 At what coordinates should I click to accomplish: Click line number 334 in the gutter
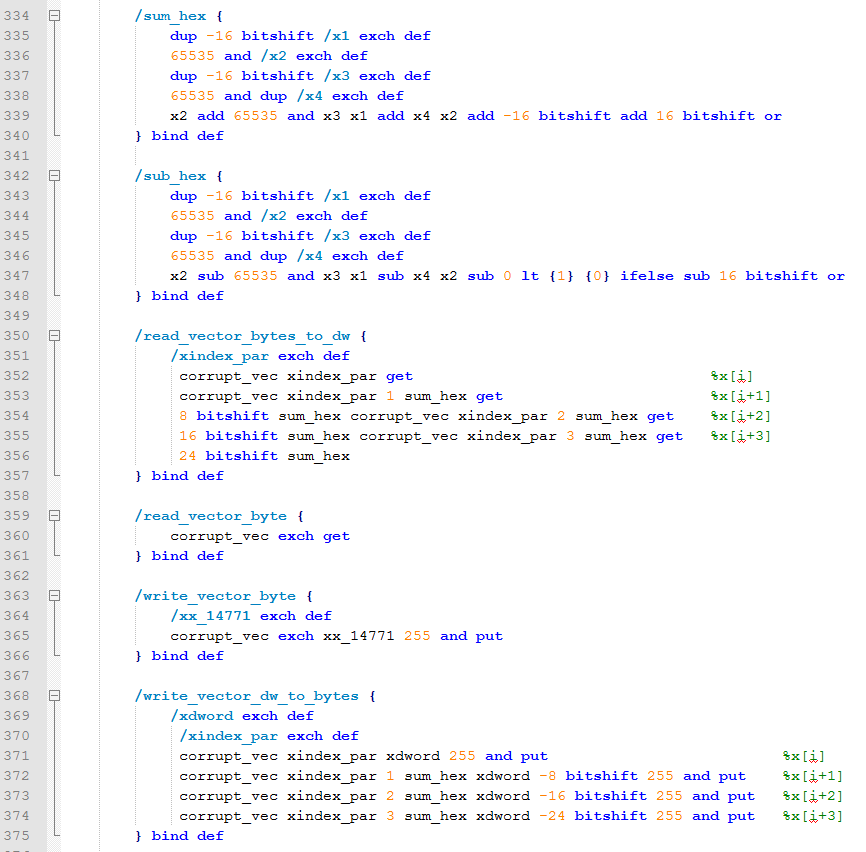pos(17,16)
